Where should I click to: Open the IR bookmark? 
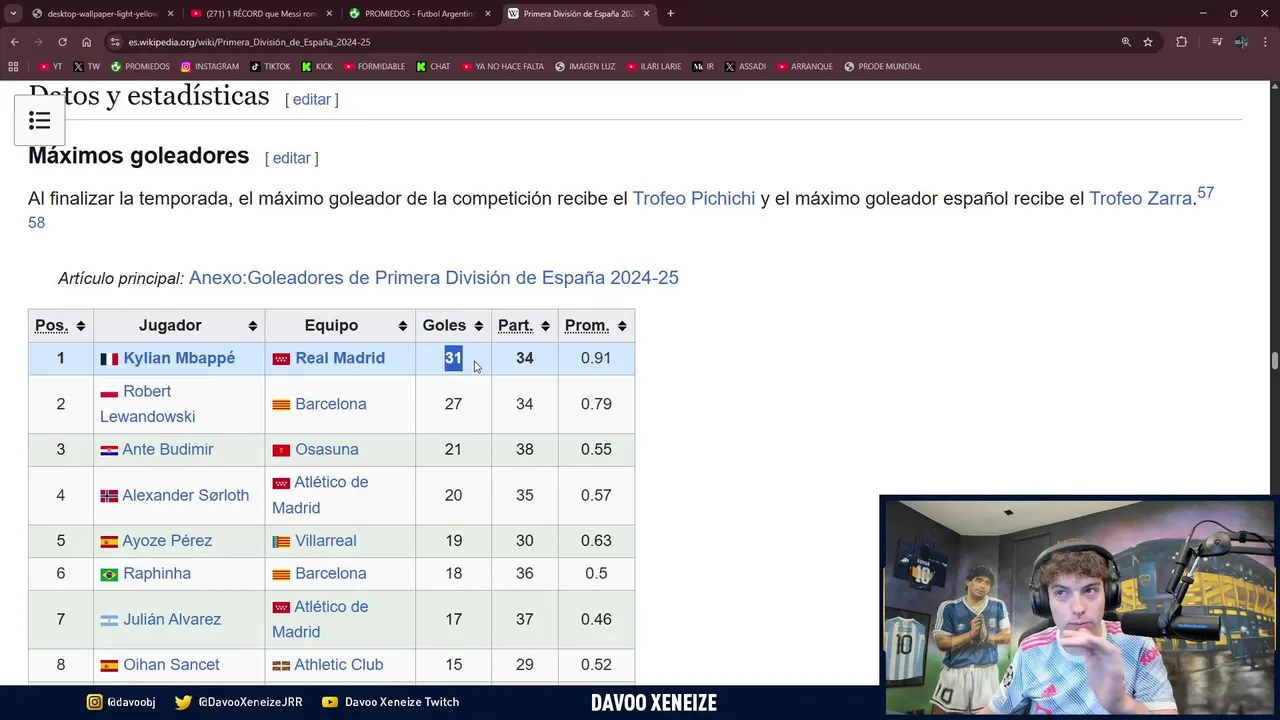pos(704,66)
